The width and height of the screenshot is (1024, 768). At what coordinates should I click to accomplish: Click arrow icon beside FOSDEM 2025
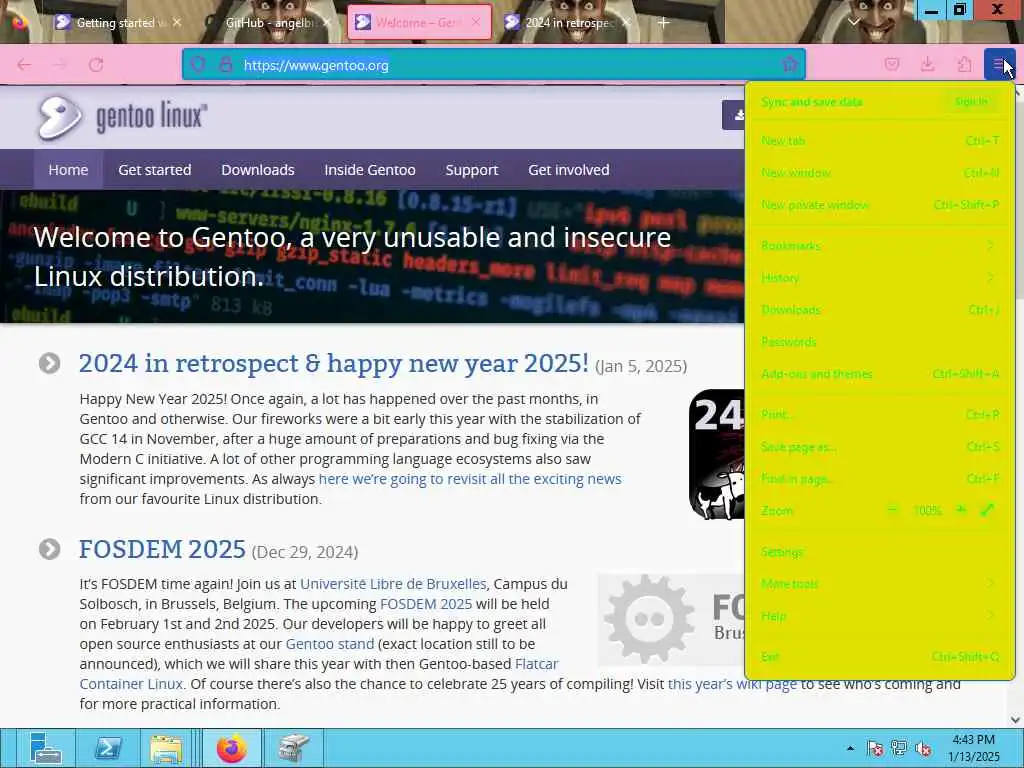(x=50, y=549)
